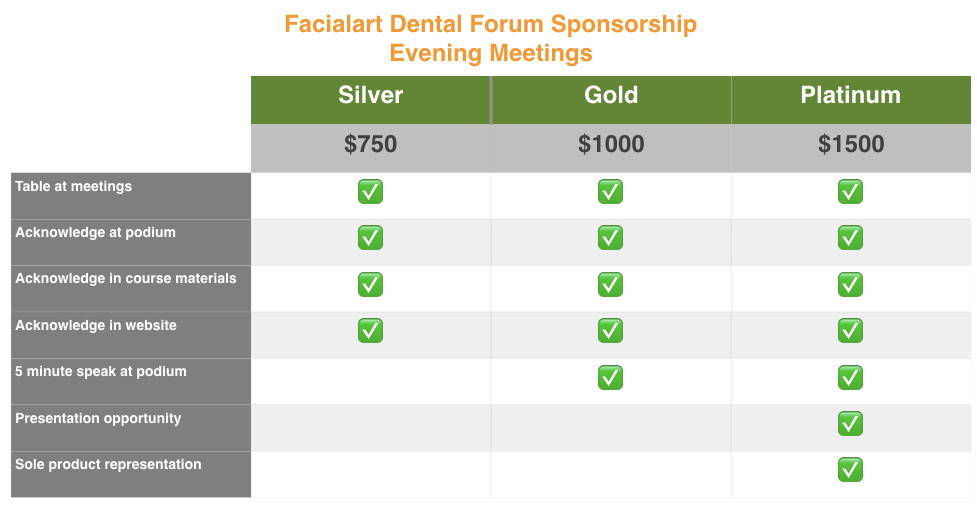Click Gold checkmark for 5 minute speak at podium

610,377
